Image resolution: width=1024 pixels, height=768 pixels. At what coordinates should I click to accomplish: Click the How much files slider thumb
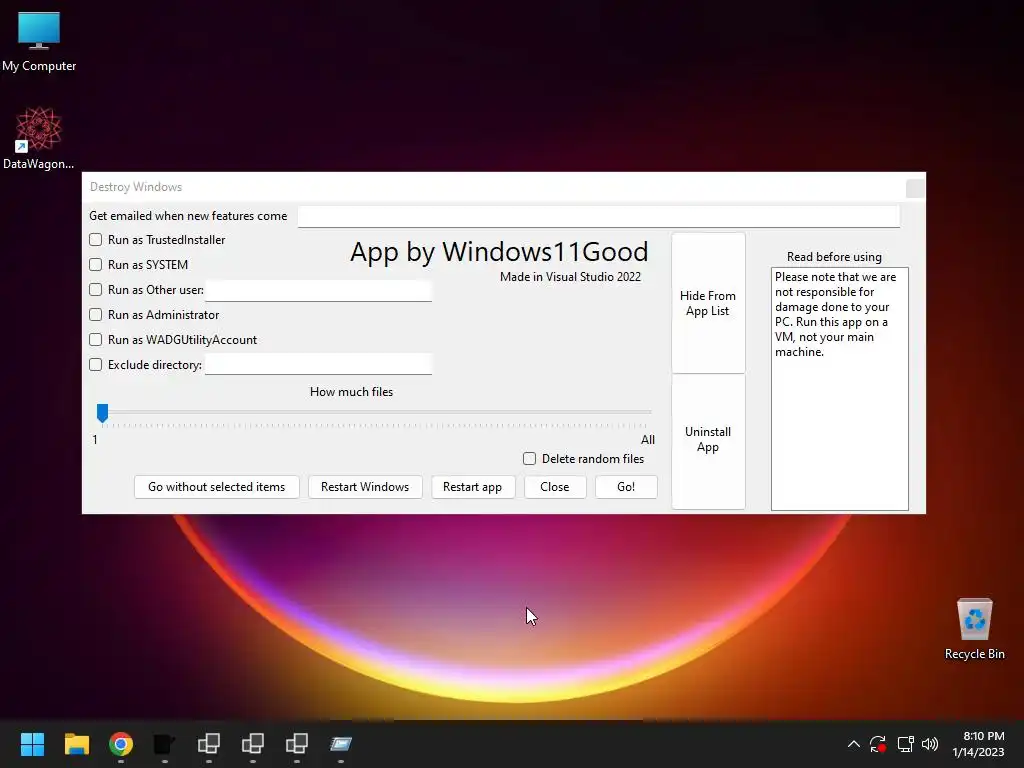pyautogui.click(x=103, y=413)
